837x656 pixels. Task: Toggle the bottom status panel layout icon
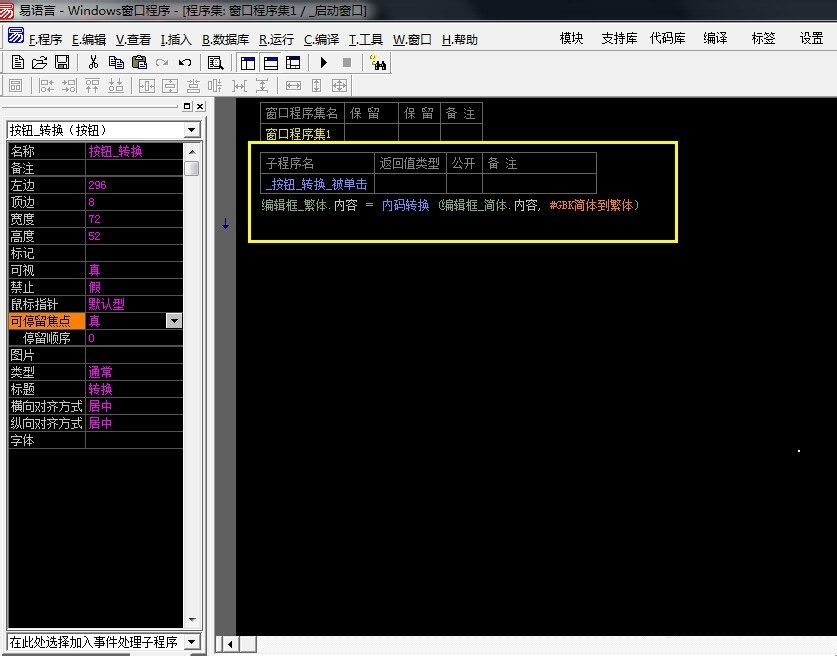coord(271,63)
